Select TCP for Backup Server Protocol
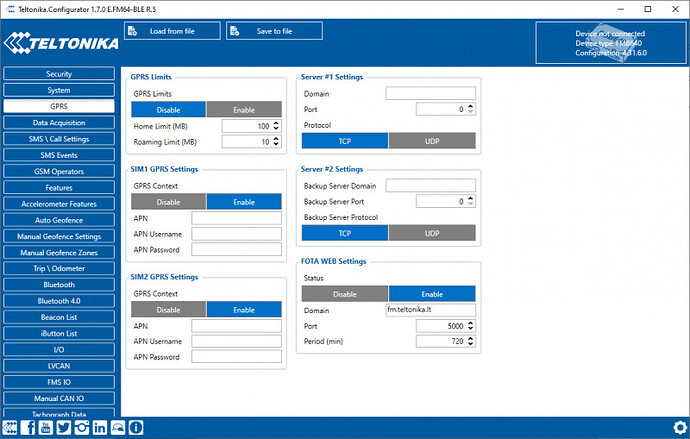This screenshot has width=690, height=439. point(345,233)
